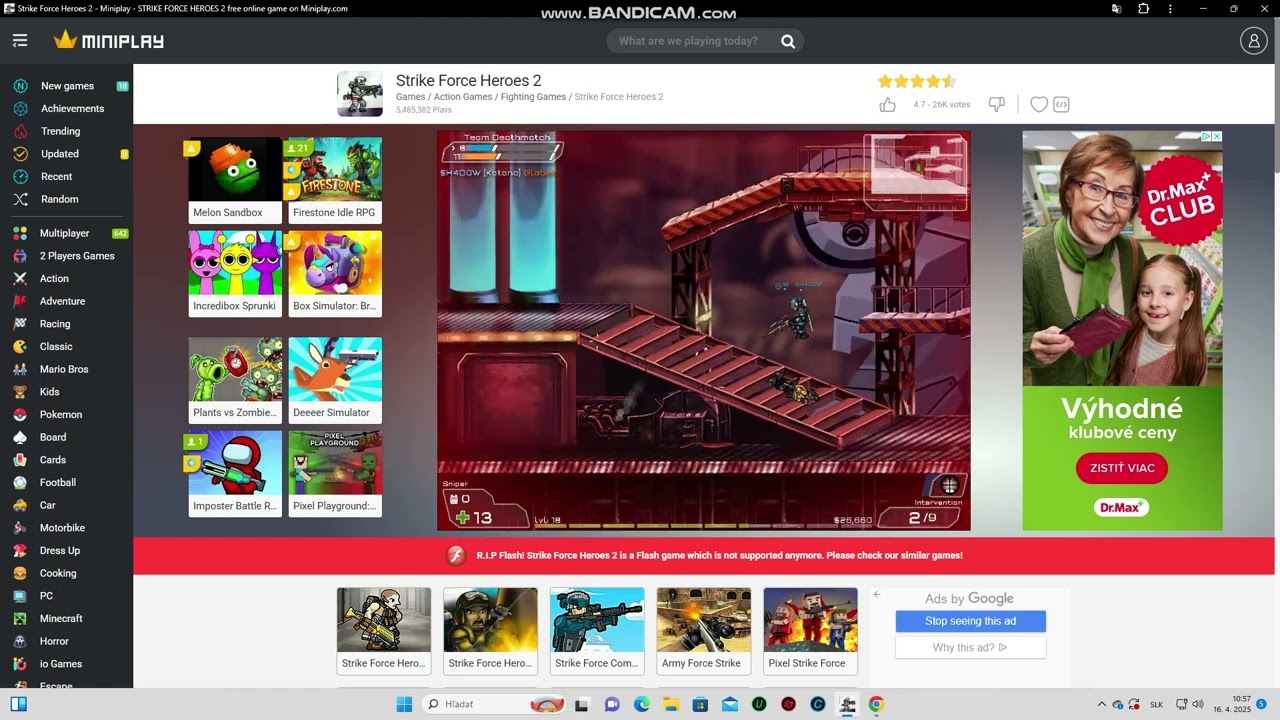Image resolution: width=1280 pixels, height=720 pixels.
Task: Click the Pokemon pokeball icon
Action: [x=20, y=414]
